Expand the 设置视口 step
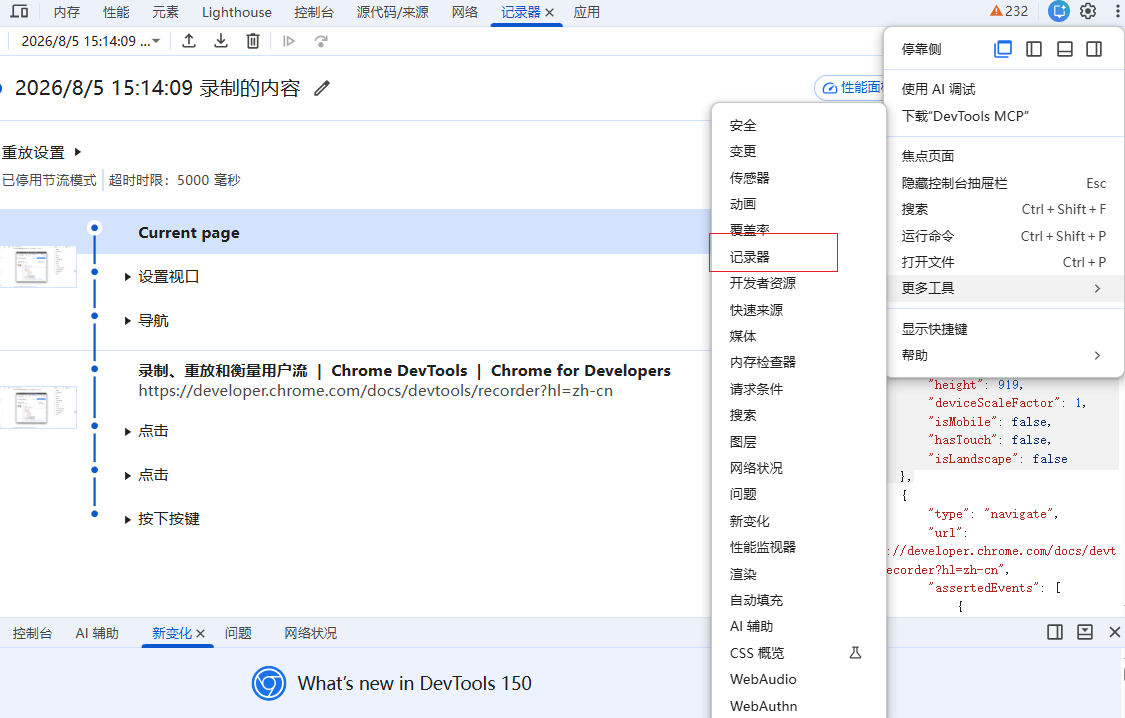Screen dimensions: 1125x718 pos(128,277)
